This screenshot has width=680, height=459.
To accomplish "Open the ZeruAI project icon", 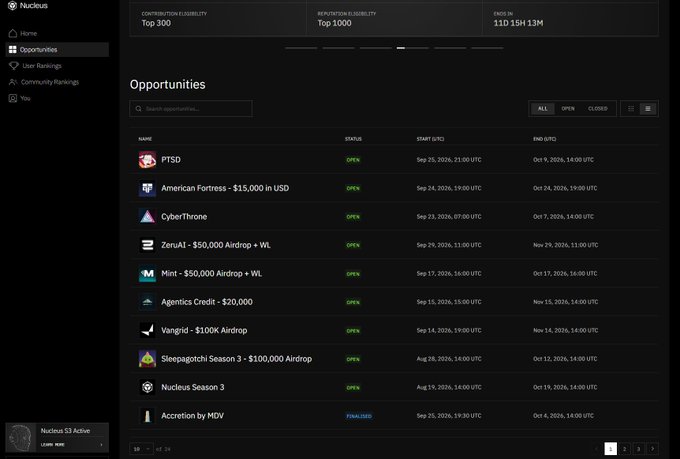I will 147,245.
